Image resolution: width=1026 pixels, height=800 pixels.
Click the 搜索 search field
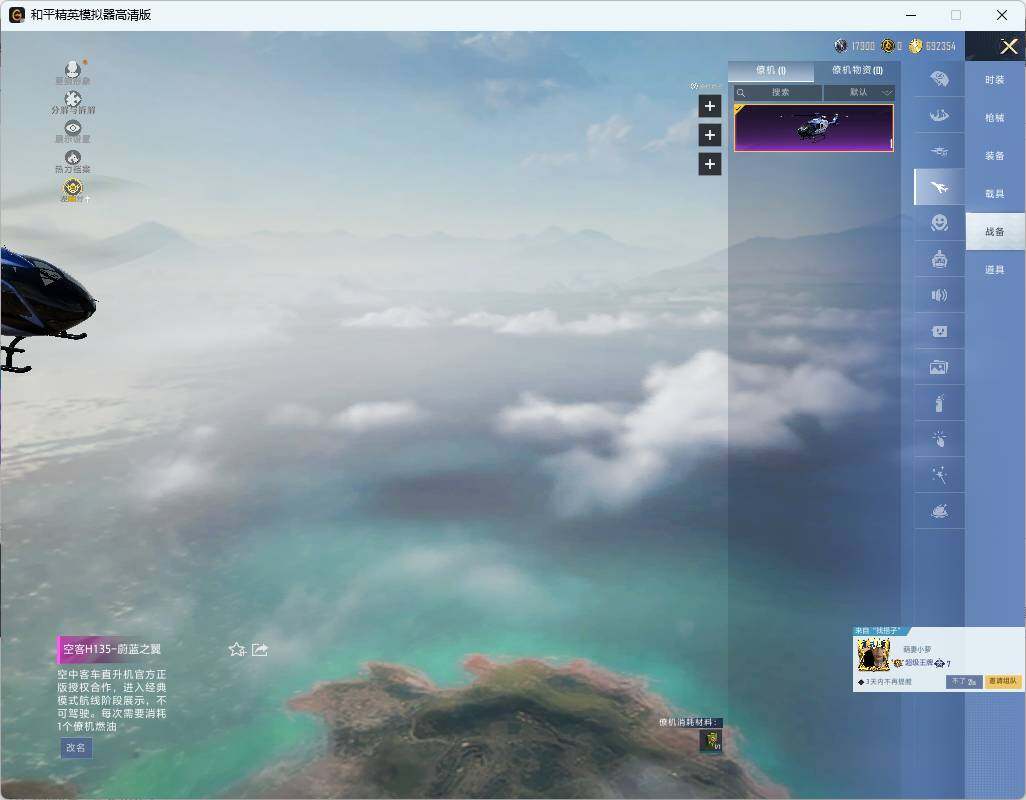(777, 92)
